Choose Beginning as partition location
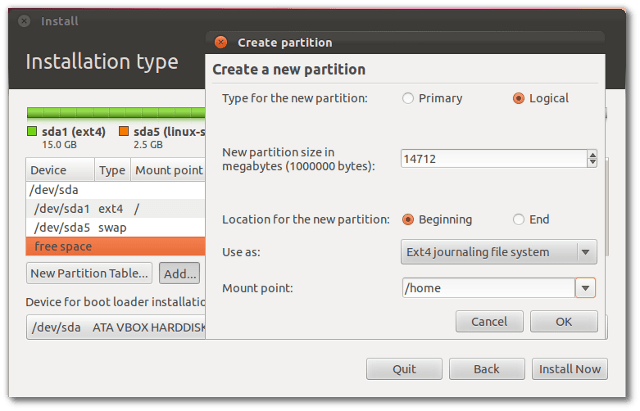Screen dimensions: 640x411 coord(408,220)
